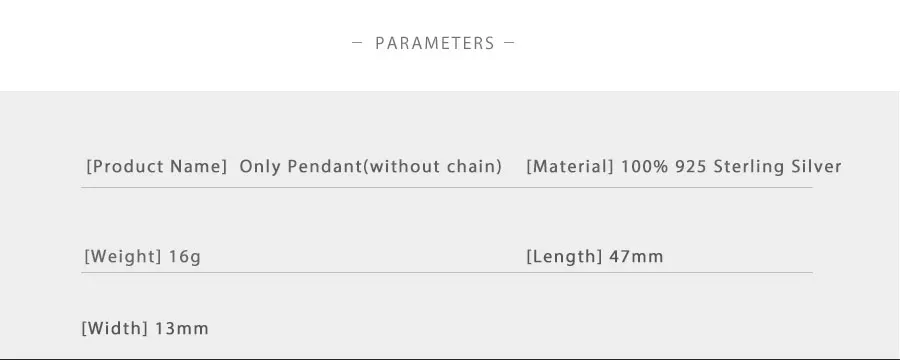
Task: Click the divider line under Product Name
Action: pos(447,187)
